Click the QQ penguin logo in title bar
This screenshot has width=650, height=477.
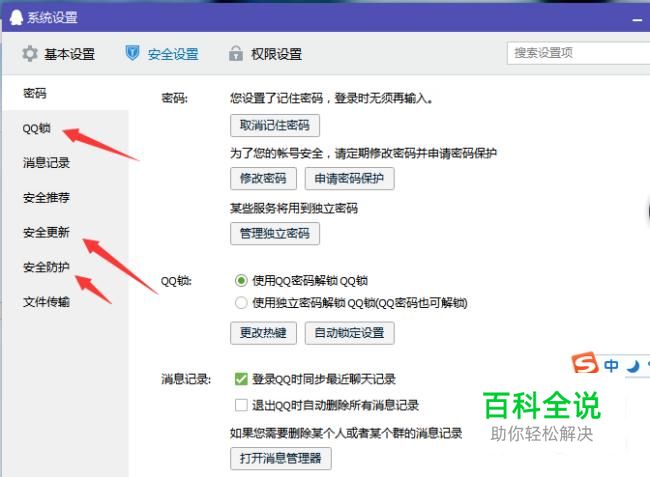click(16, 17)
